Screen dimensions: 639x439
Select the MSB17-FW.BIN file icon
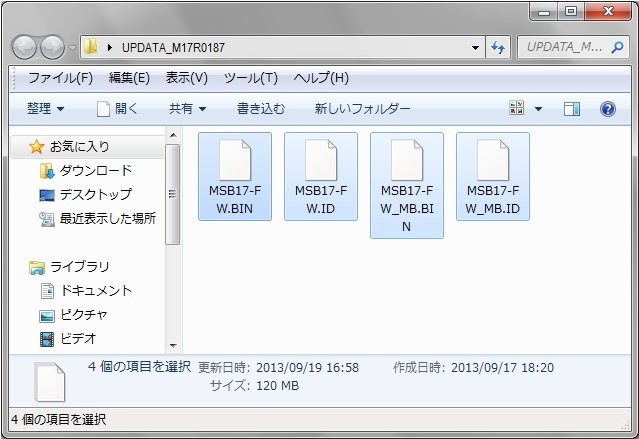coord(235,161)
